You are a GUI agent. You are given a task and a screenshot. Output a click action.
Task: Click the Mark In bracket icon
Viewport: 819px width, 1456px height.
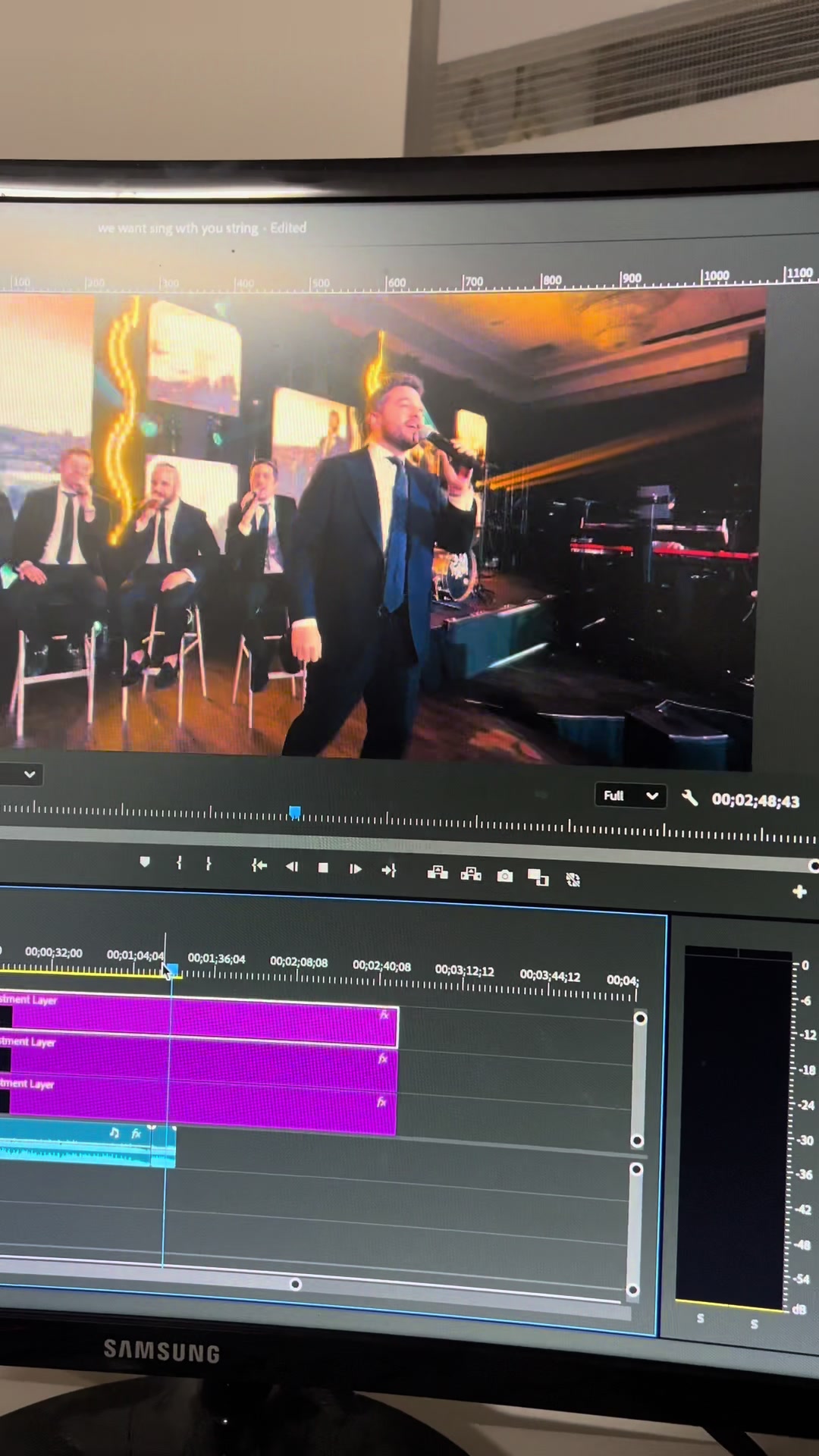point(179,862)
